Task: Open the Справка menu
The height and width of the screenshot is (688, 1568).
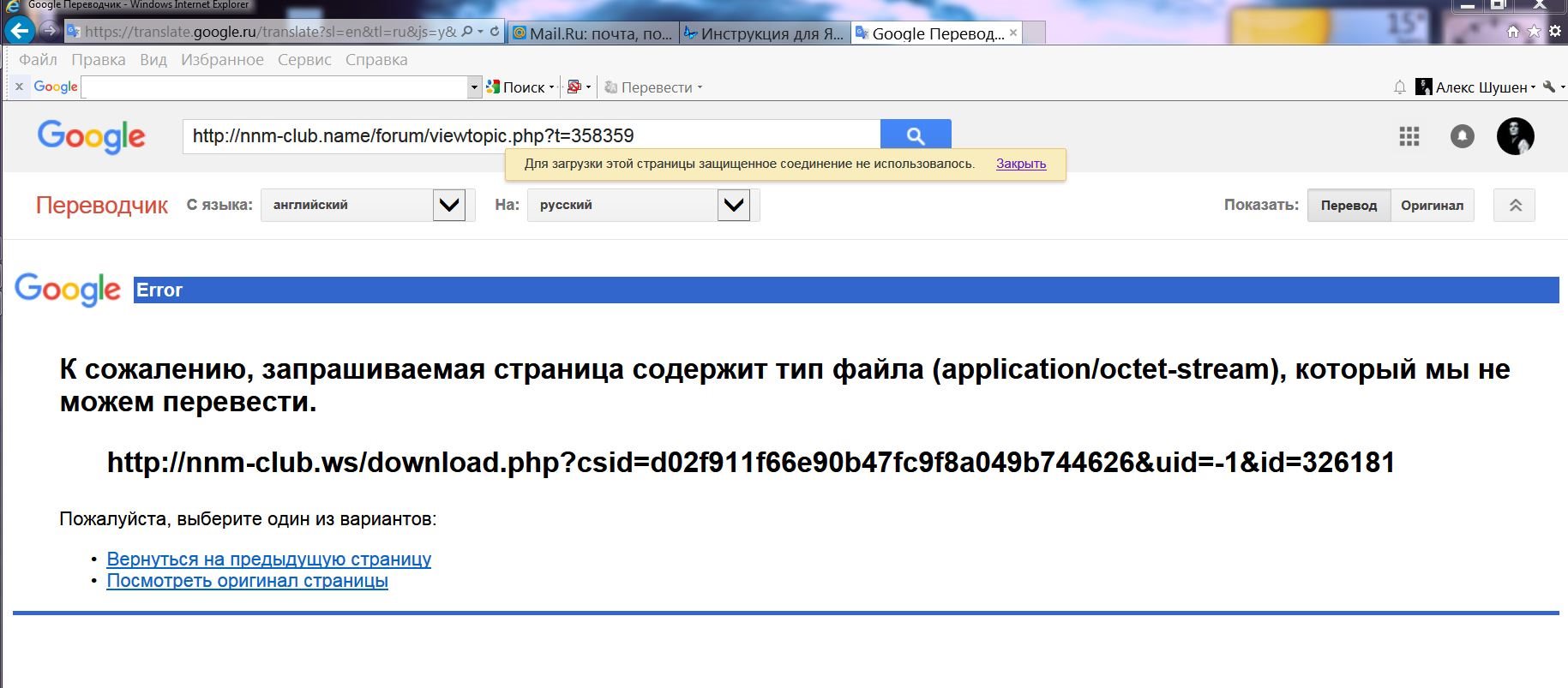Action: (x=376, y=60)
